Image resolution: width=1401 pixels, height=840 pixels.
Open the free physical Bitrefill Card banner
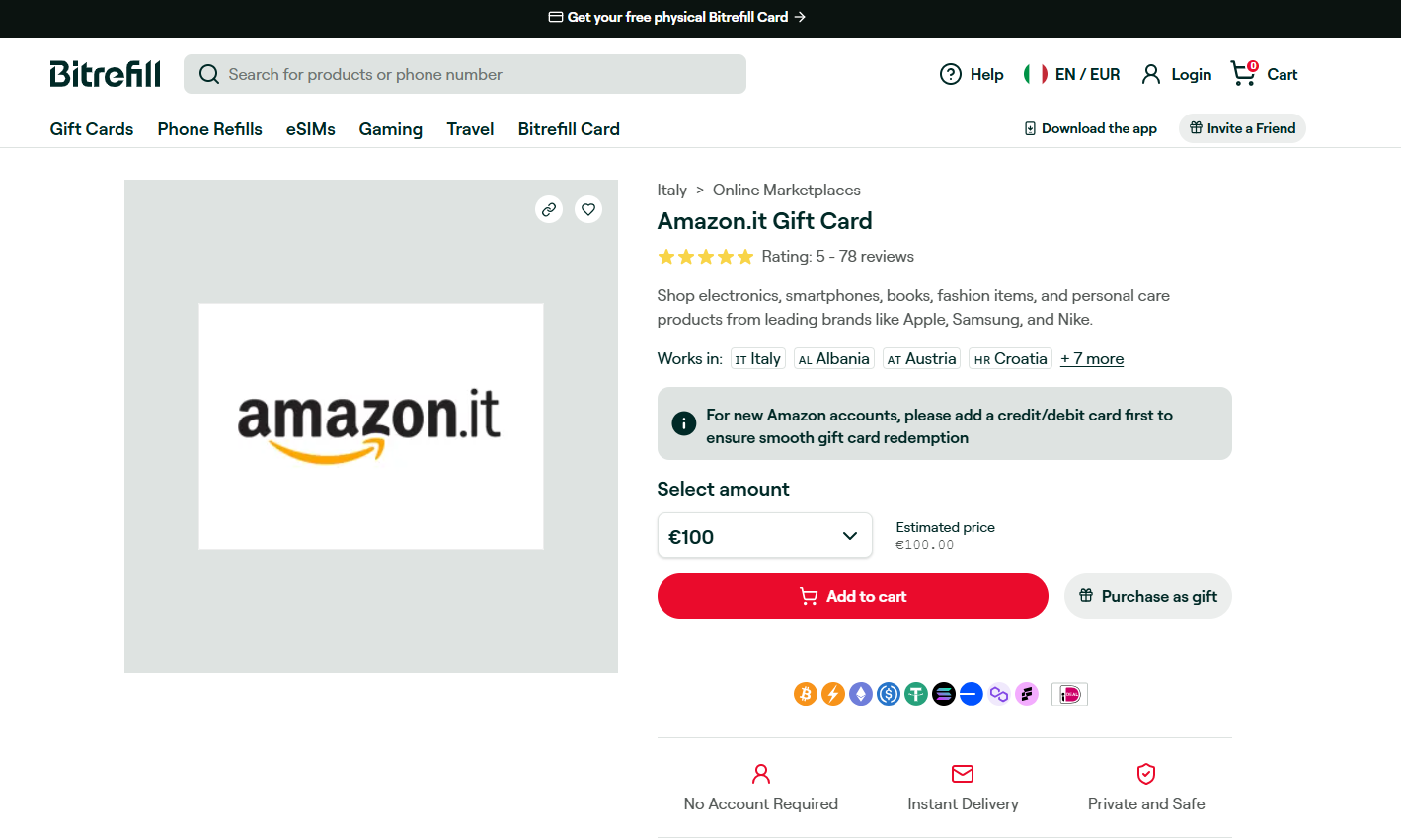677,17
